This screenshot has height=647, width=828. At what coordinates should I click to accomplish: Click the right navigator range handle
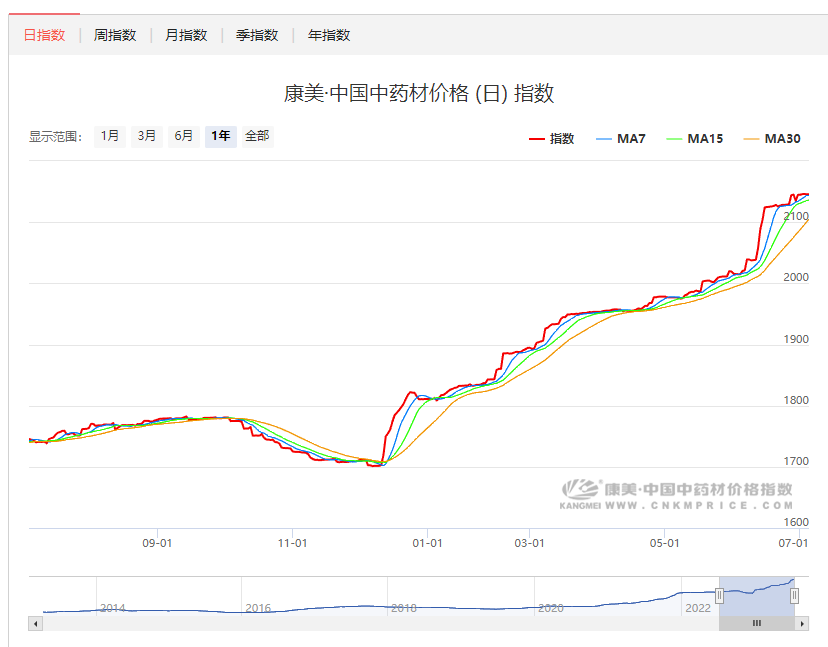pyautogui.click(x=795, y=596)
